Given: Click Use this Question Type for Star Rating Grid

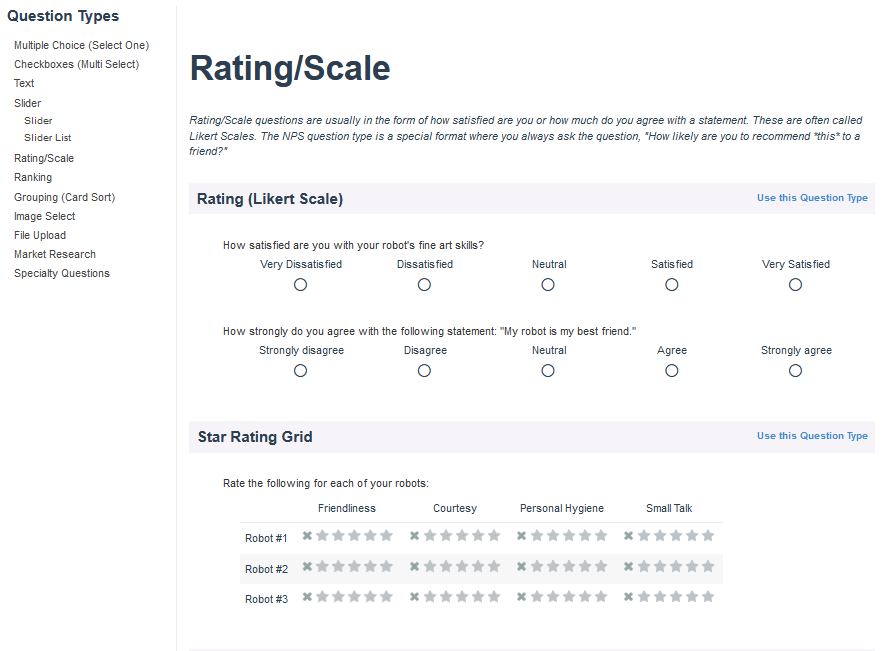Looking at the screenshot, I should click(x=812, y=436).
